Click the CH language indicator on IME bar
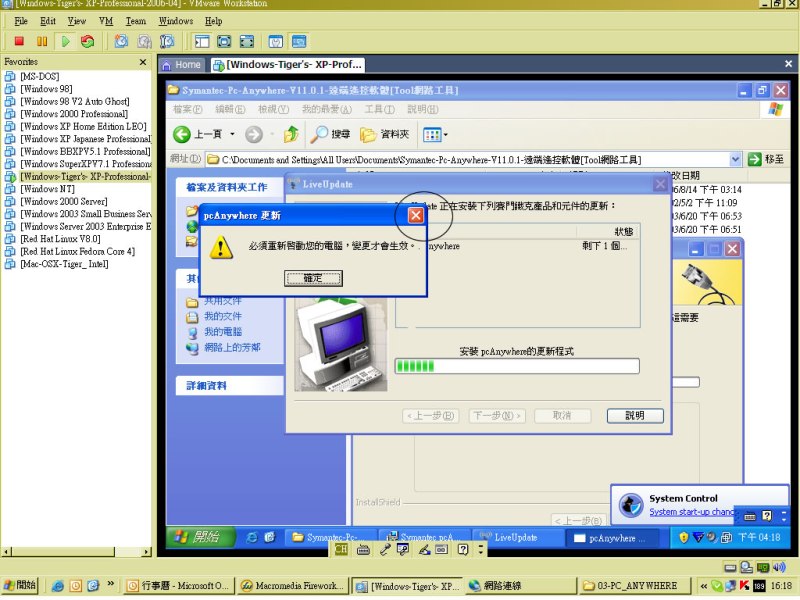The image size is (800, 600). (341, 549)
